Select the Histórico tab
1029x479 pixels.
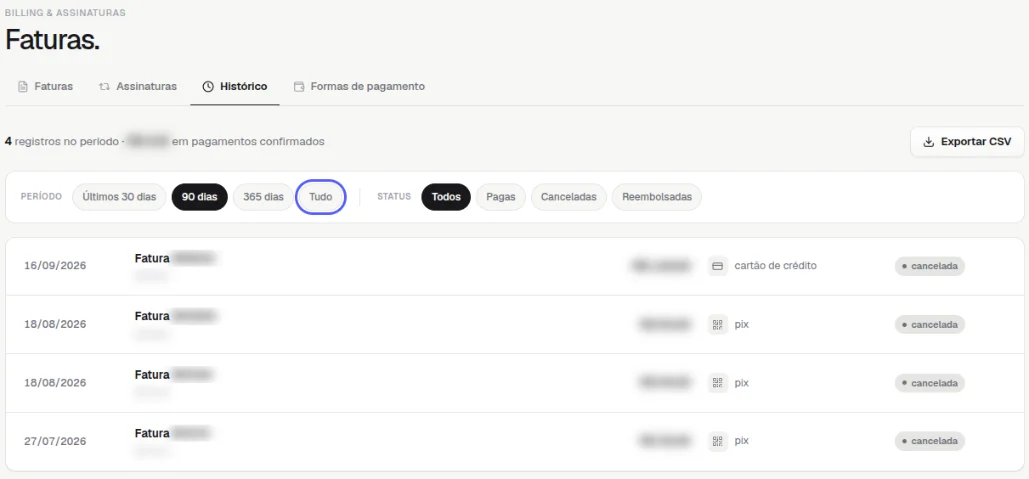click(x=235, y=87)
